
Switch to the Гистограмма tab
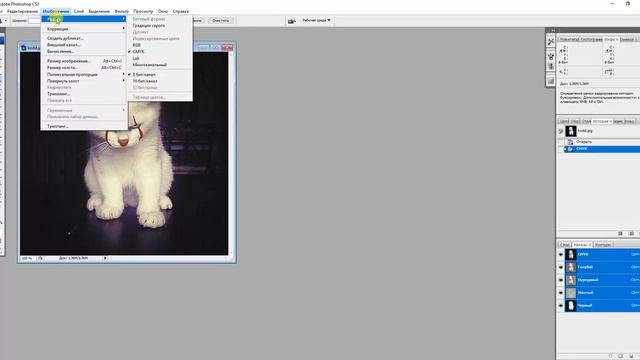click(x=591, y=40)
